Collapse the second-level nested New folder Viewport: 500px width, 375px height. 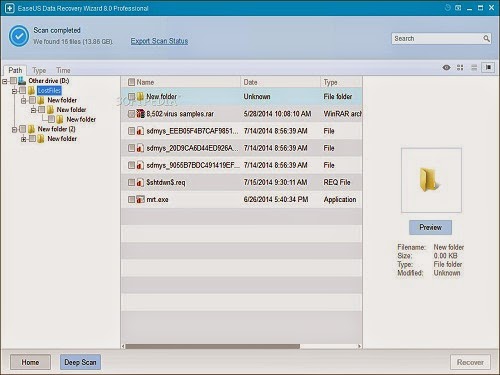pos(33,110)
